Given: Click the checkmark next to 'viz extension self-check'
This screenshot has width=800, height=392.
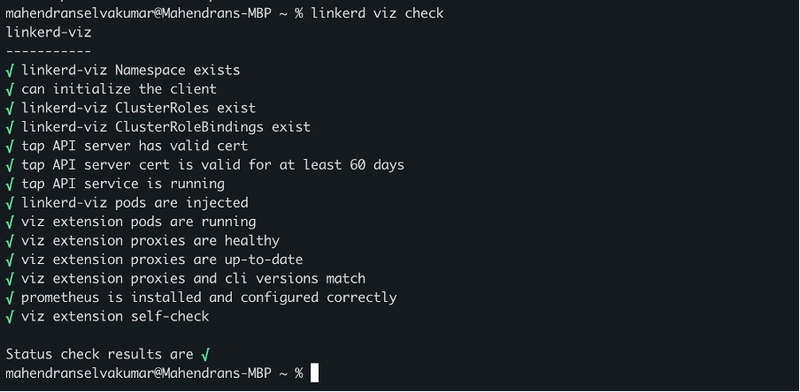Looking at the screenshot, I should (10, 317).
